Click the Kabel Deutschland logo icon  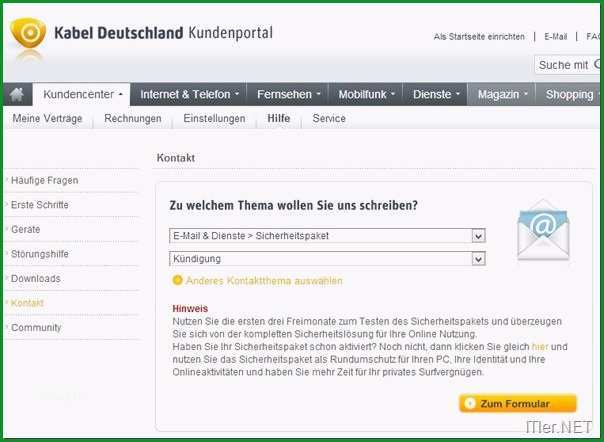coord(28,33)
